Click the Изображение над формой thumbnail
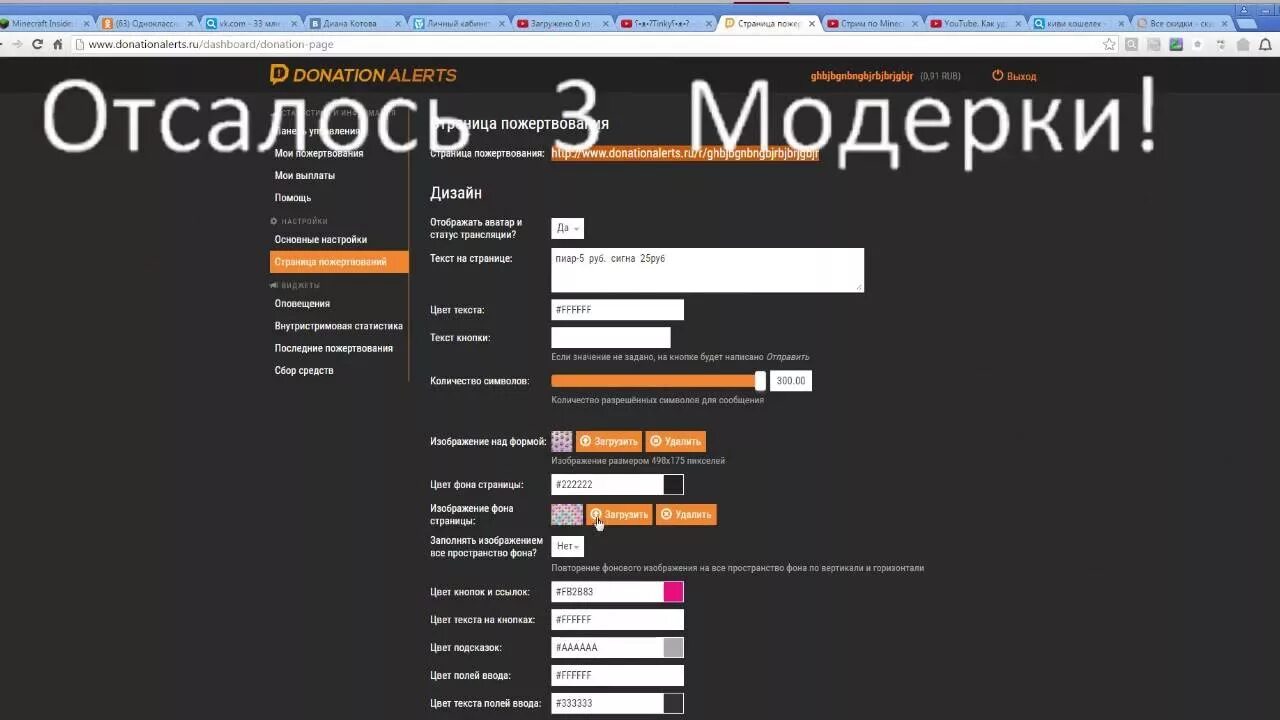Viewport: 1280px width, 720px height. [562, 441]
